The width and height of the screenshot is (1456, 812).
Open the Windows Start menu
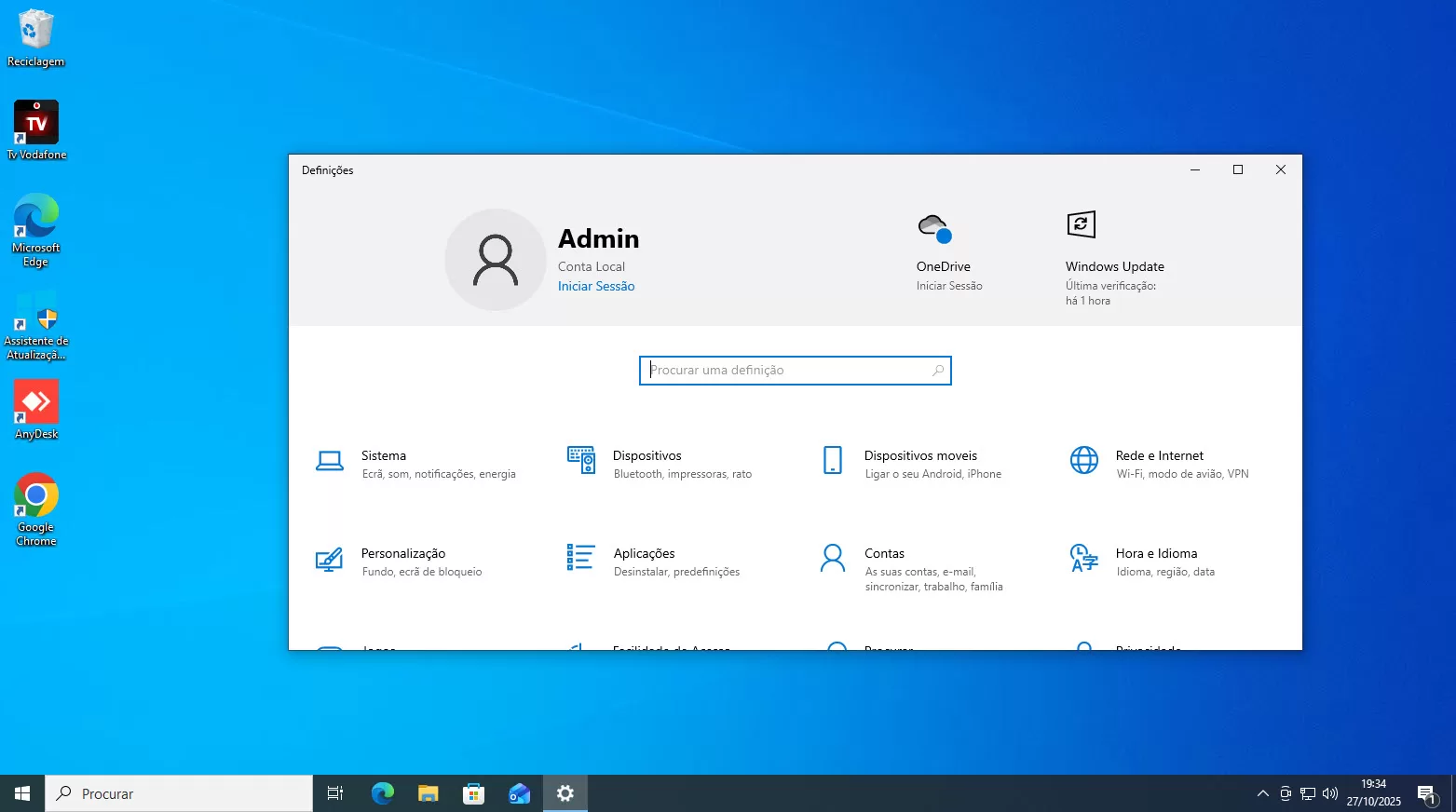tap(20, 792)
